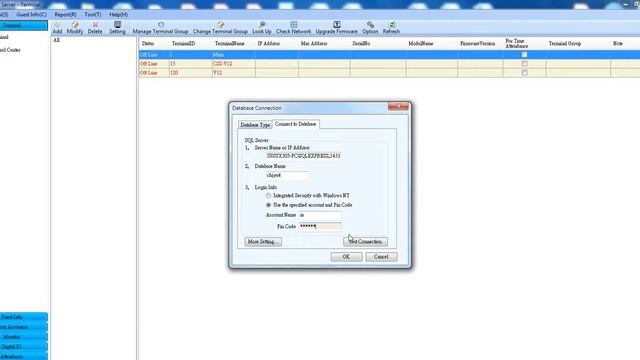Click the Look Up toolbar icon
640x360 pixels.
[x=262, y=28]
